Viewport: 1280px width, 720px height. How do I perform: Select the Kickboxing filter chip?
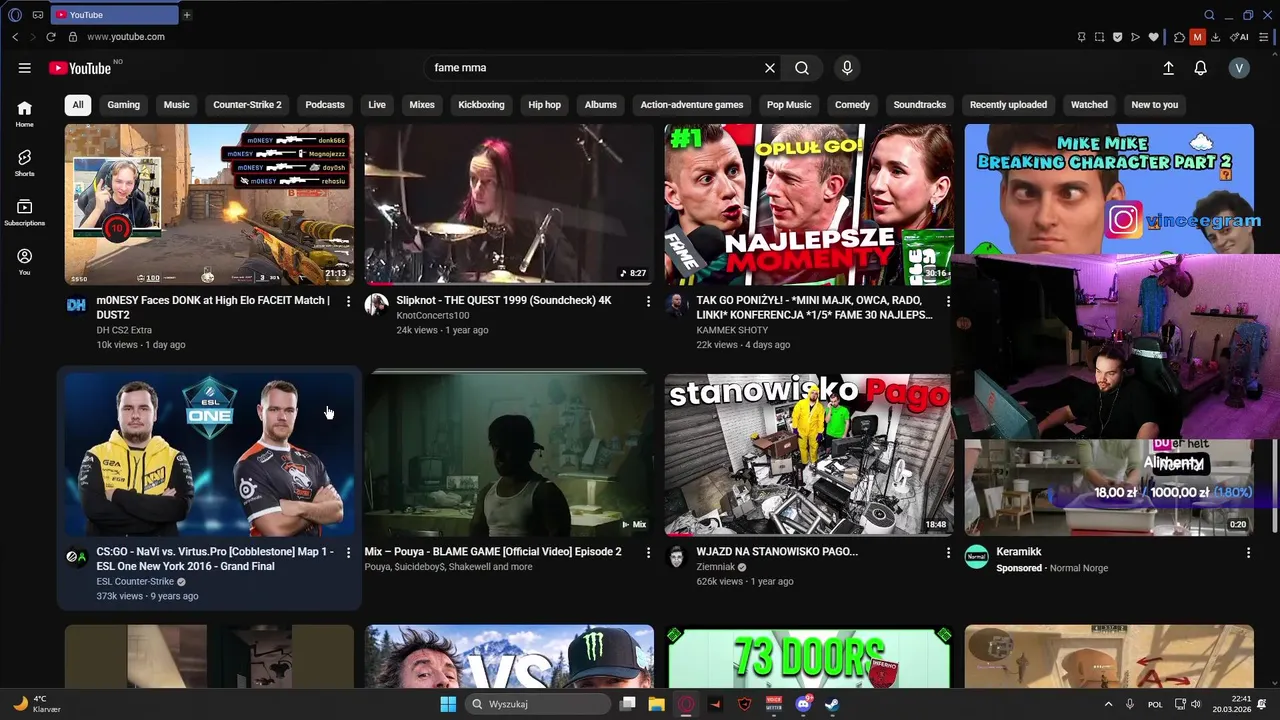[481, 104]
